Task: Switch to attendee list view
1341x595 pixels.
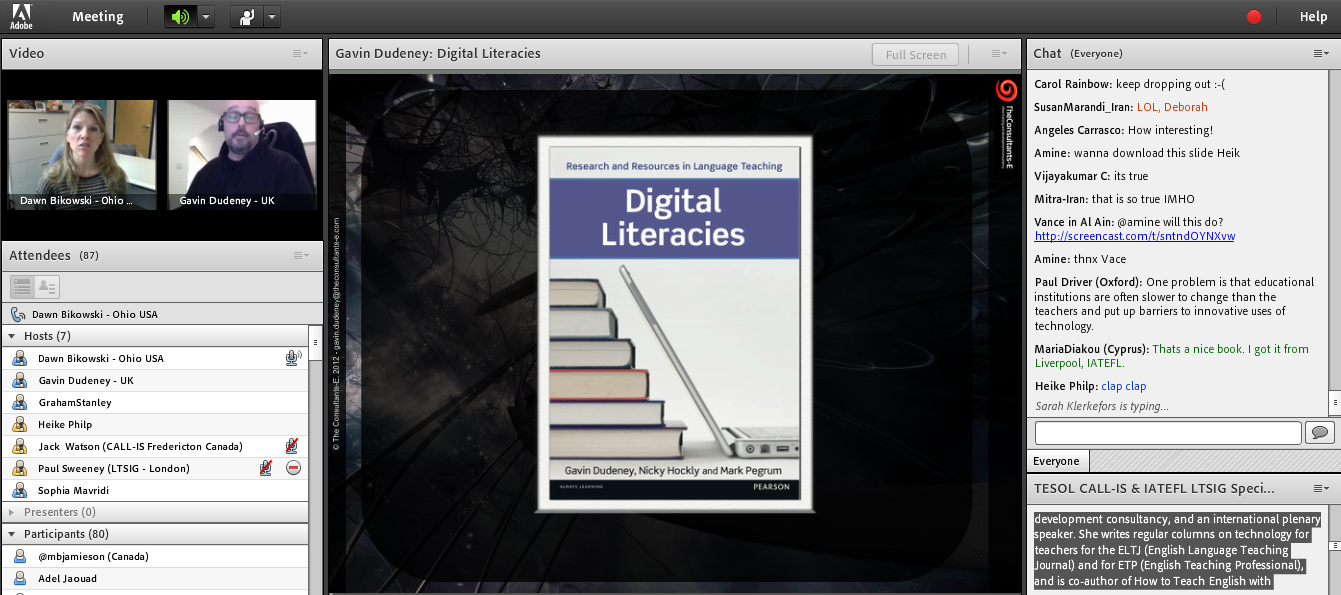Action: (x=22, y=287)
